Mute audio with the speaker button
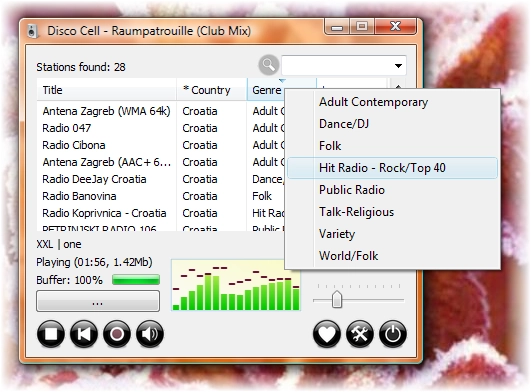531x392 pixels. pyautogui.click(x=150, y=334)
